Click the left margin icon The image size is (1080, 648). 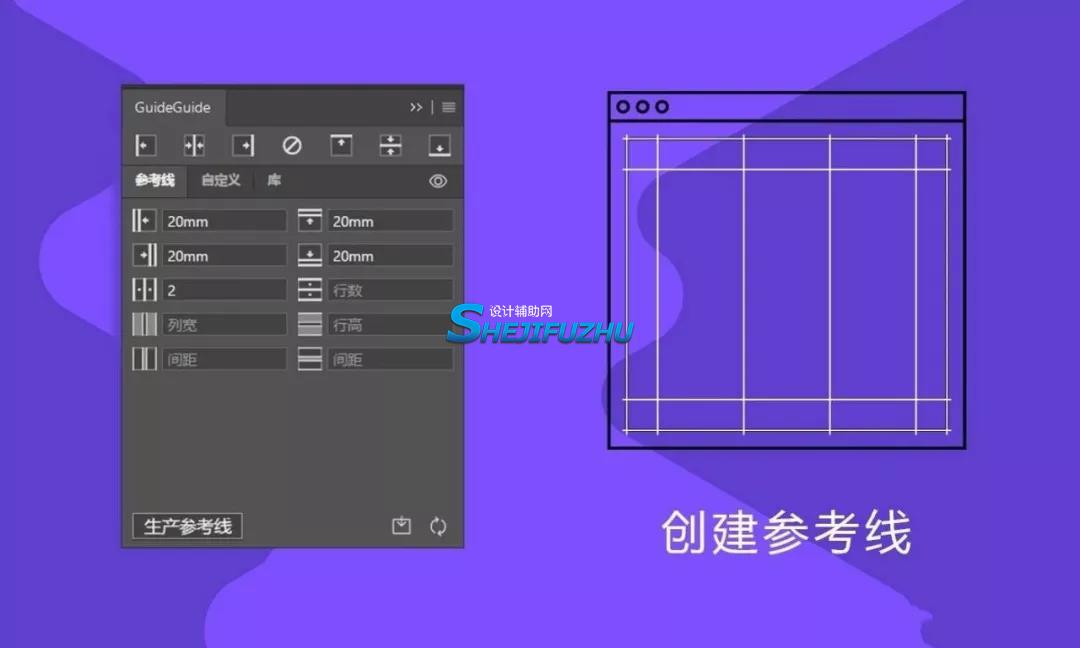(144, 220)
